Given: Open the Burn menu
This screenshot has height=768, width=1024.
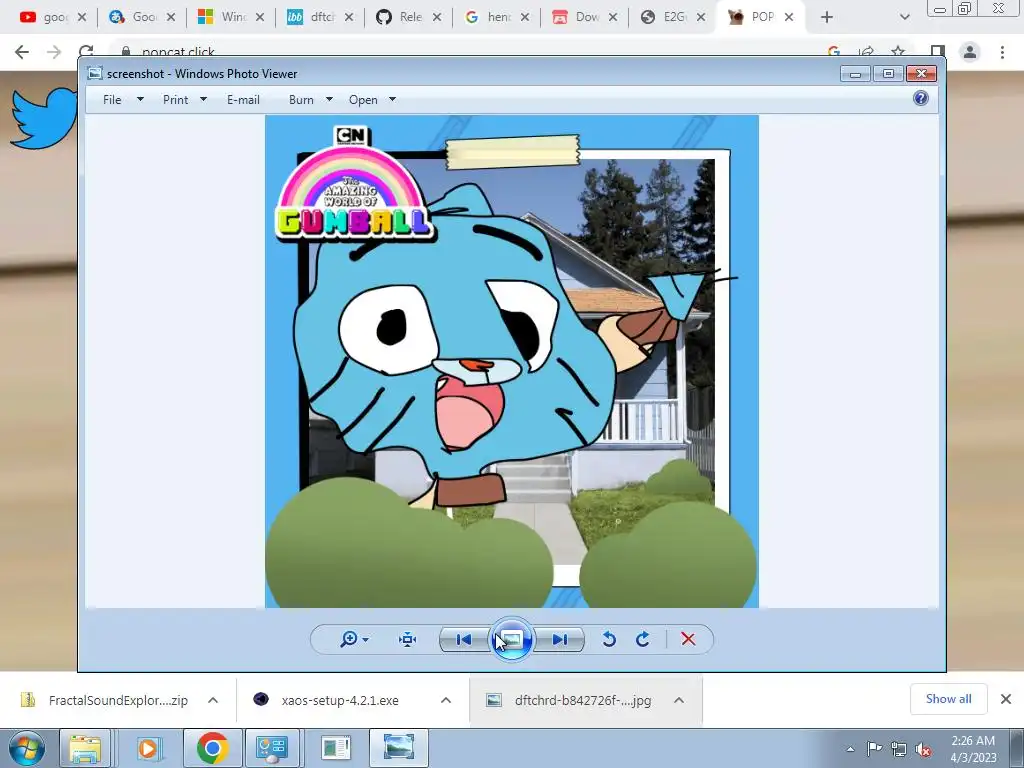Looking at the screenshot, I should (x=301, y=99).
